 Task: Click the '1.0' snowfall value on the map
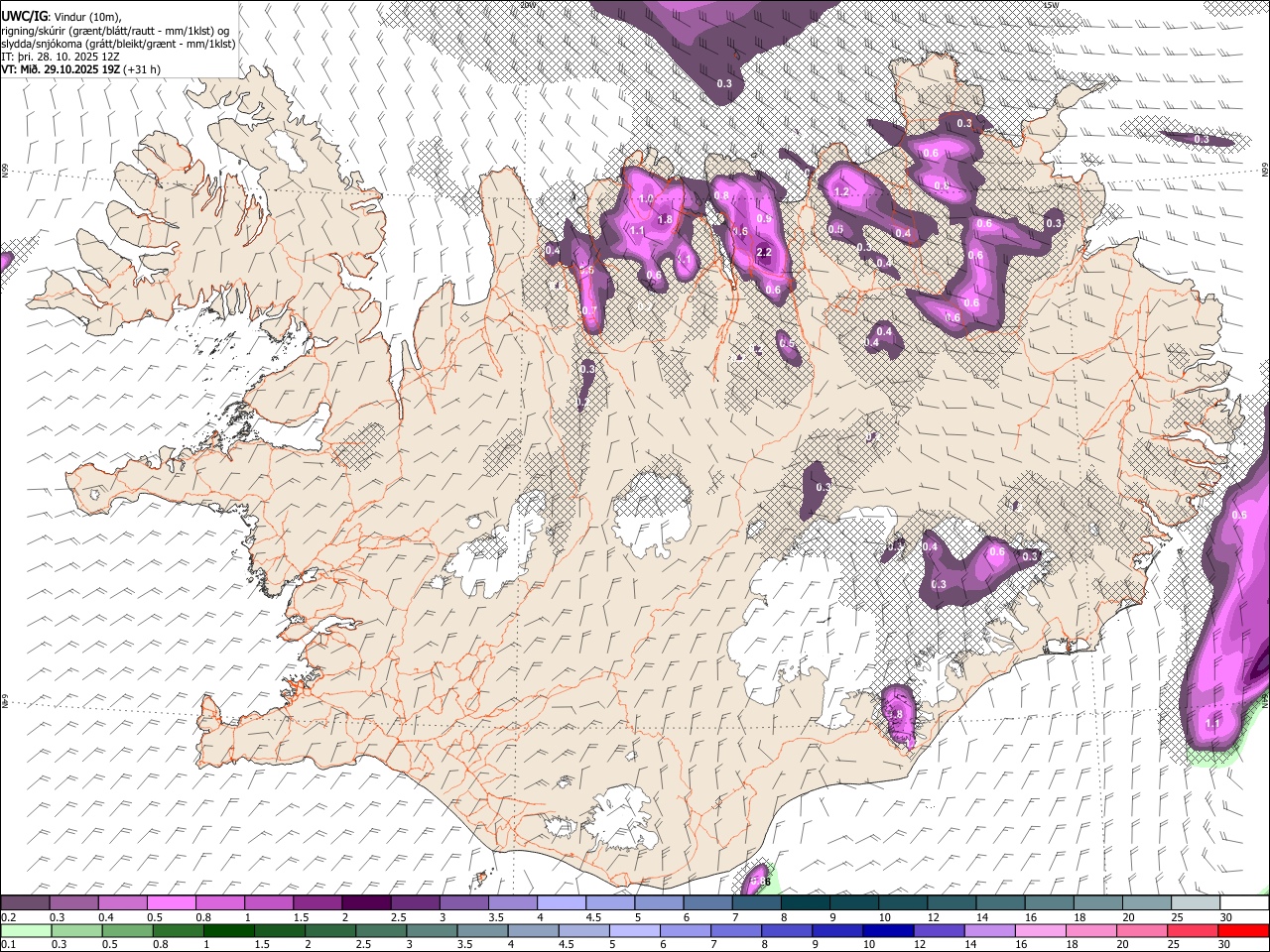click(x=647, y=199)
